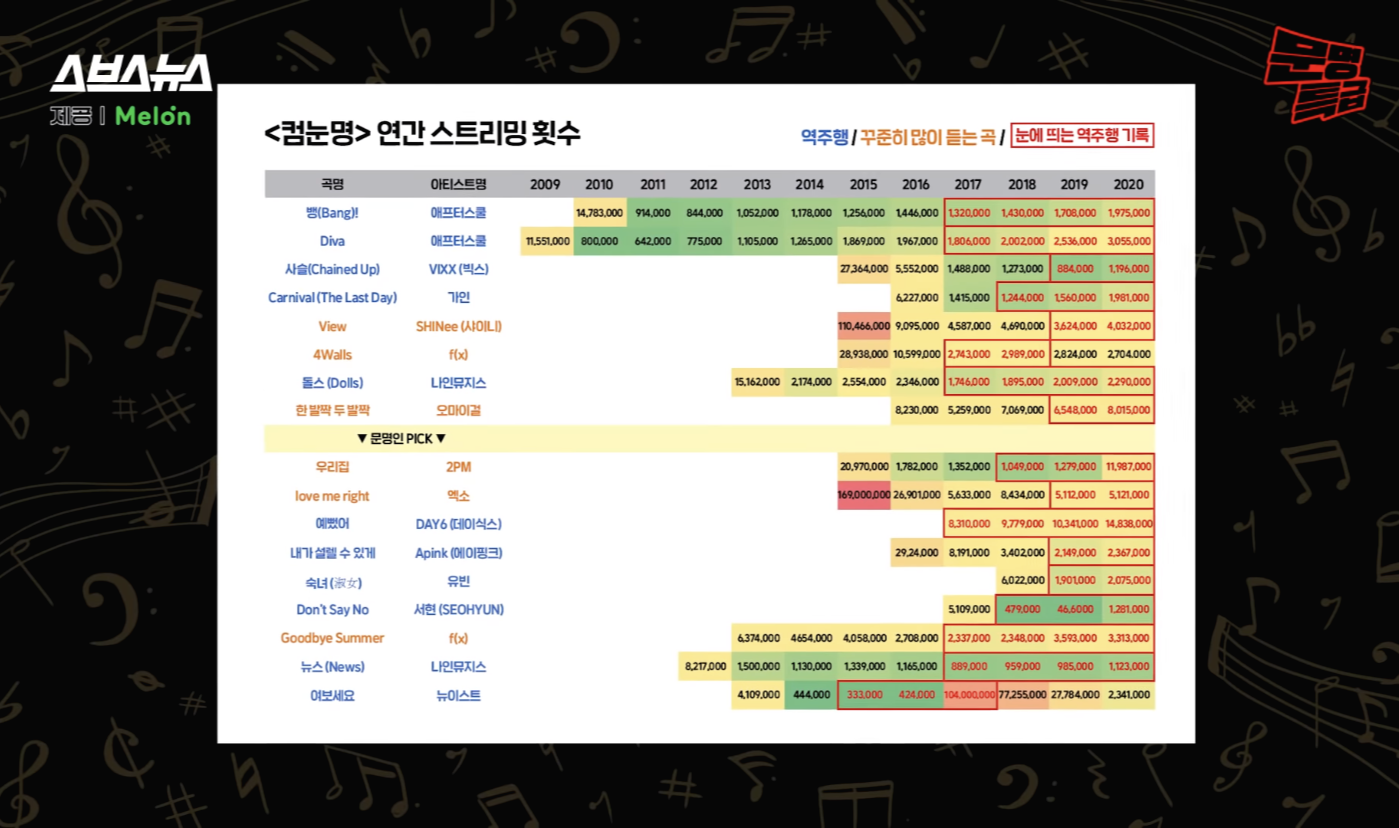This screenshot has height=828, width=1399.
Task: Select the 2020 year column header
Action: (x=1128, y=185)
